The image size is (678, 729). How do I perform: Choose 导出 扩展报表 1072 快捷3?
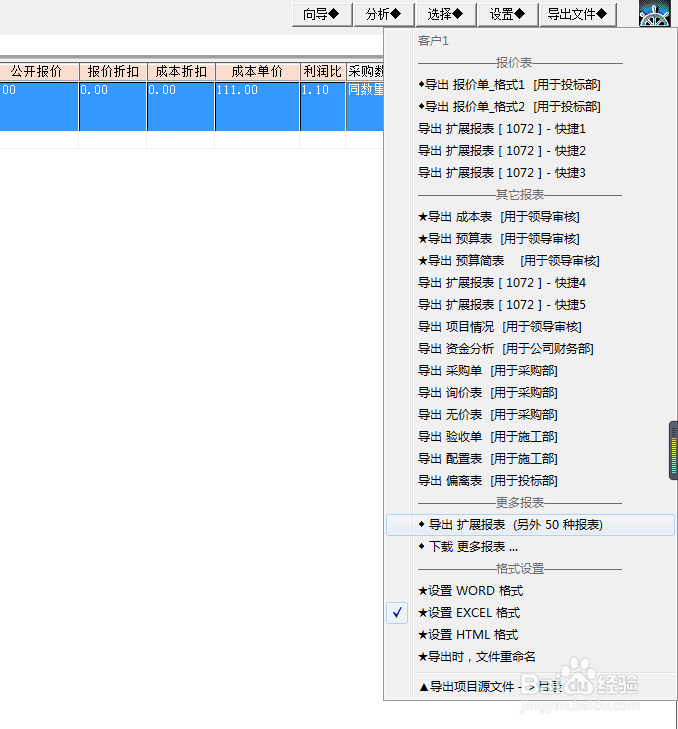(x=530, y=173)
